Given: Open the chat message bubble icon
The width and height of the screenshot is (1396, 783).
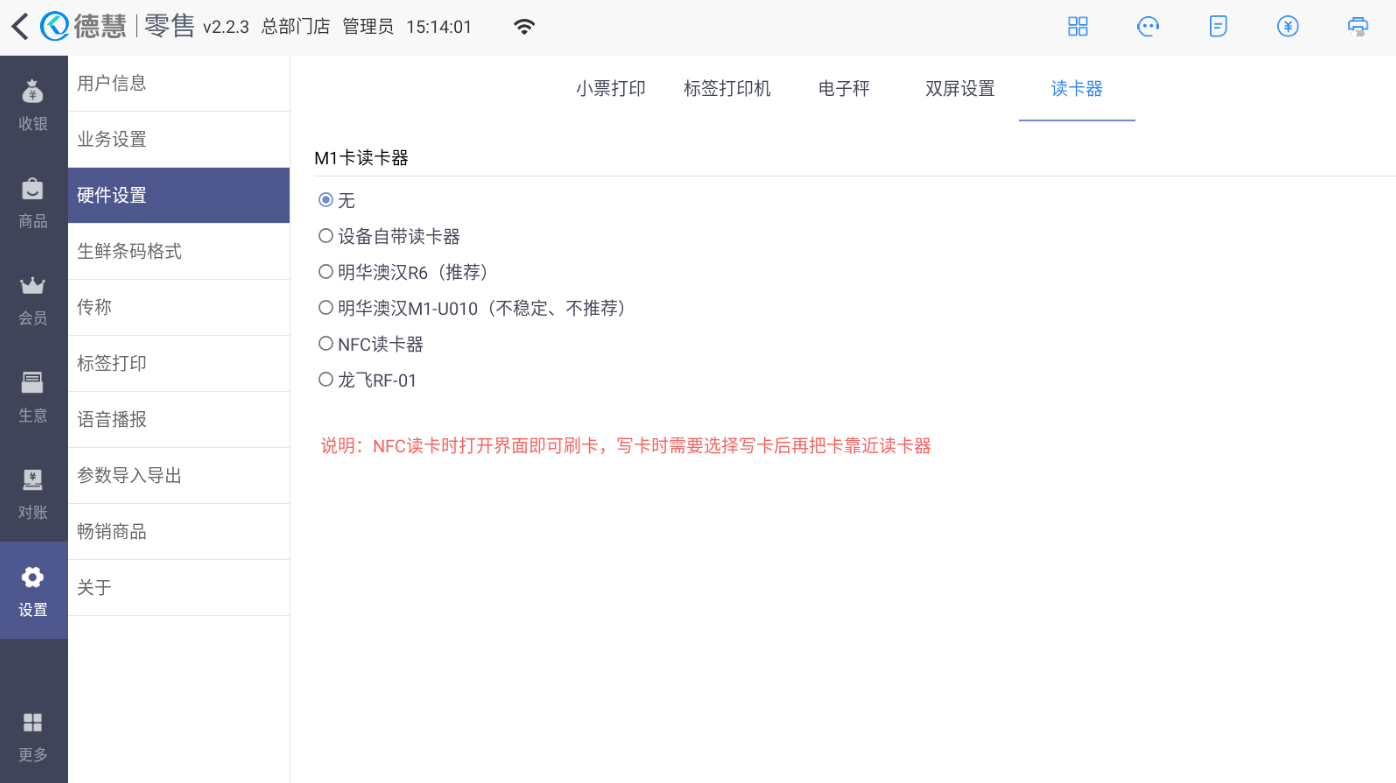Looking at the screenshot, I should [1148, 27].
